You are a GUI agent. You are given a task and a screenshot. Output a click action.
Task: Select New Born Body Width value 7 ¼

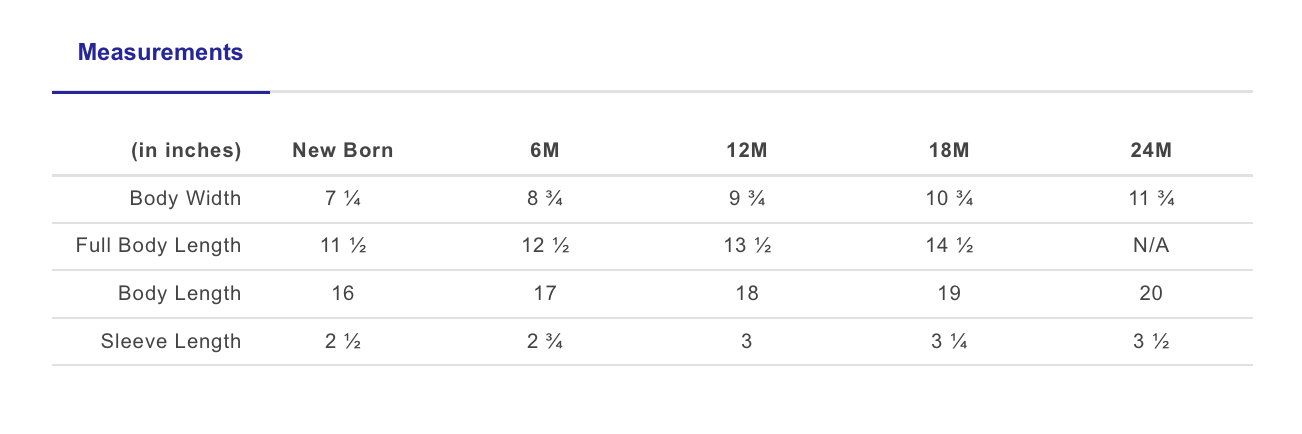(x=342, y=198)
